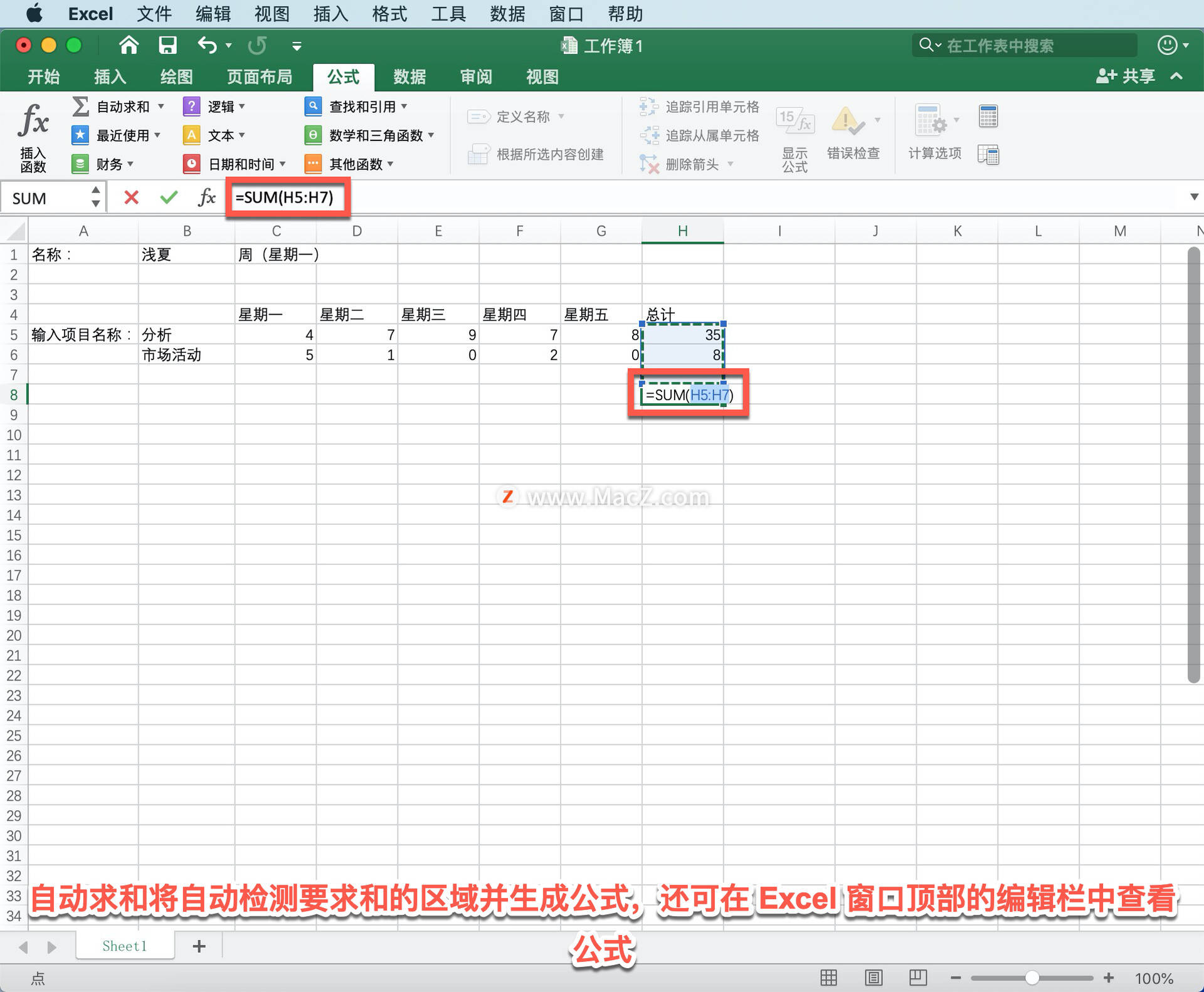Viewport: 1204px width, 992px height.
Task: Confirm the formula with the green checkmark
Action: tap(168, 197)
